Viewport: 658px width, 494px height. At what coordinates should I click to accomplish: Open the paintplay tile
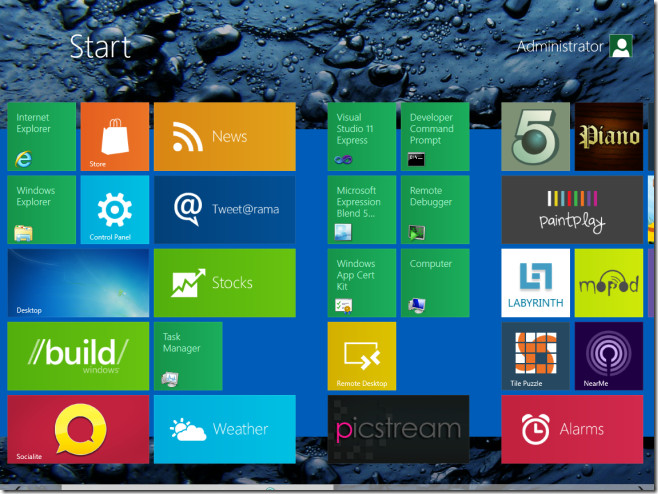pyautogui.click(x=572, y=209)
